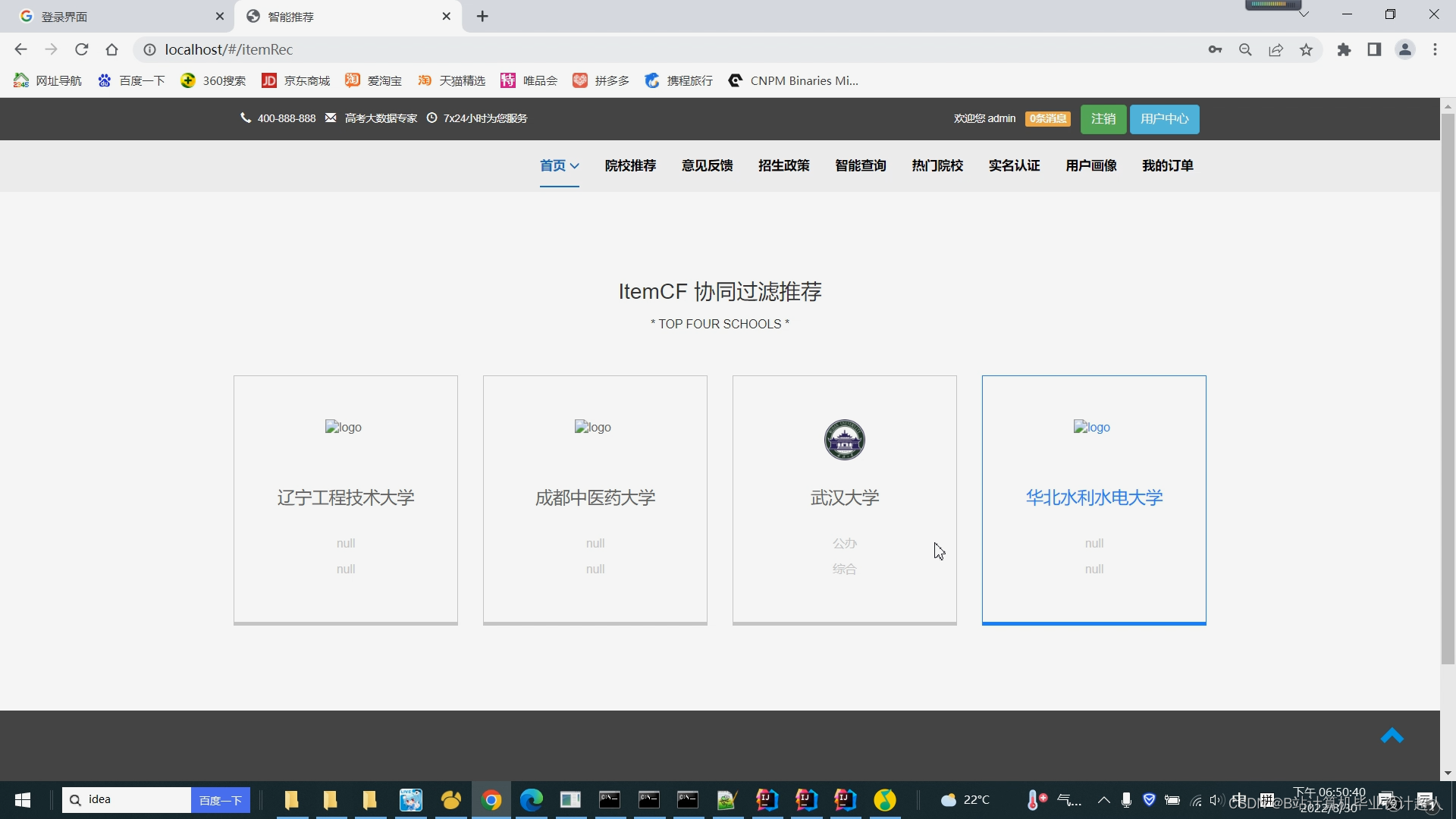
Task: Expand the tab search chevron
Action: point(1304,14)
